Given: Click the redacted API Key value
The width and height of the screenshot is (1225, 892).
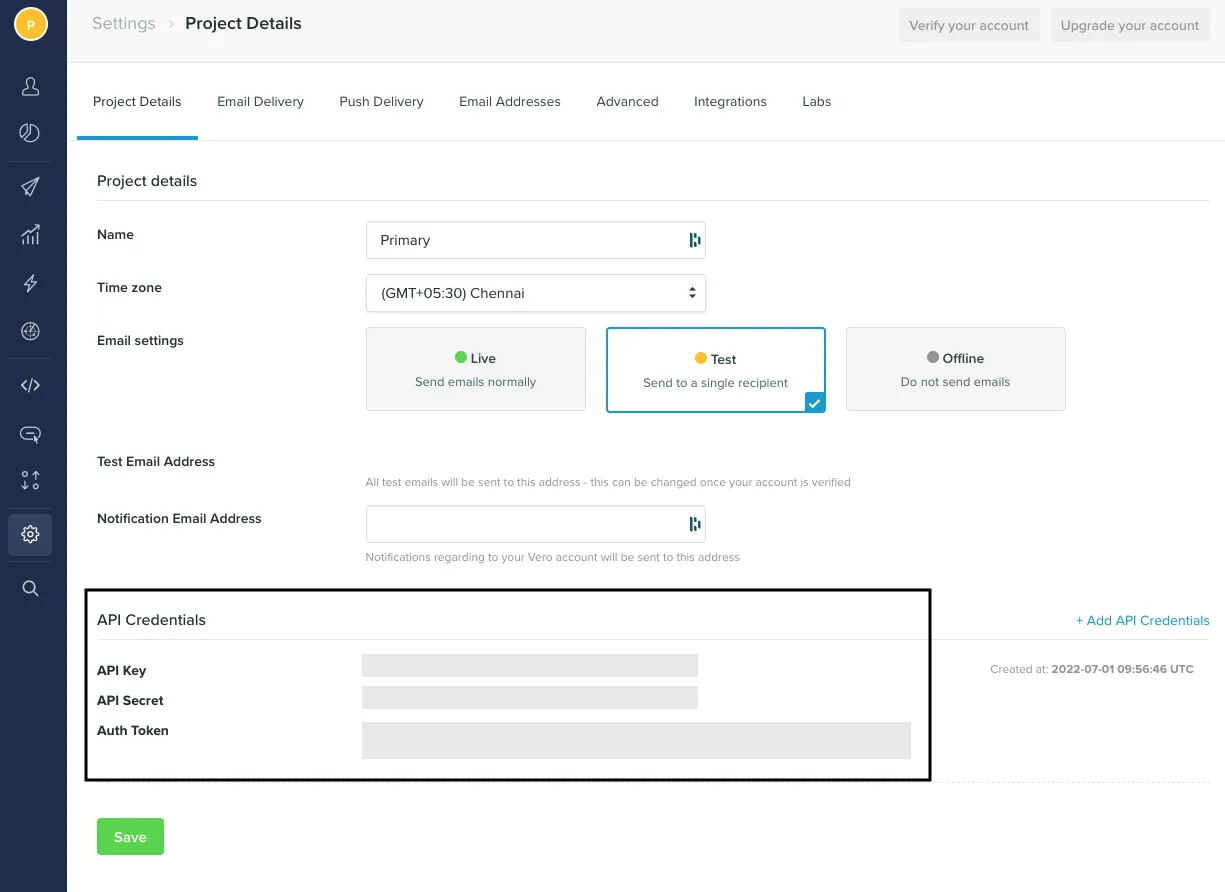Looking at the screenshot, I should 530,666.
